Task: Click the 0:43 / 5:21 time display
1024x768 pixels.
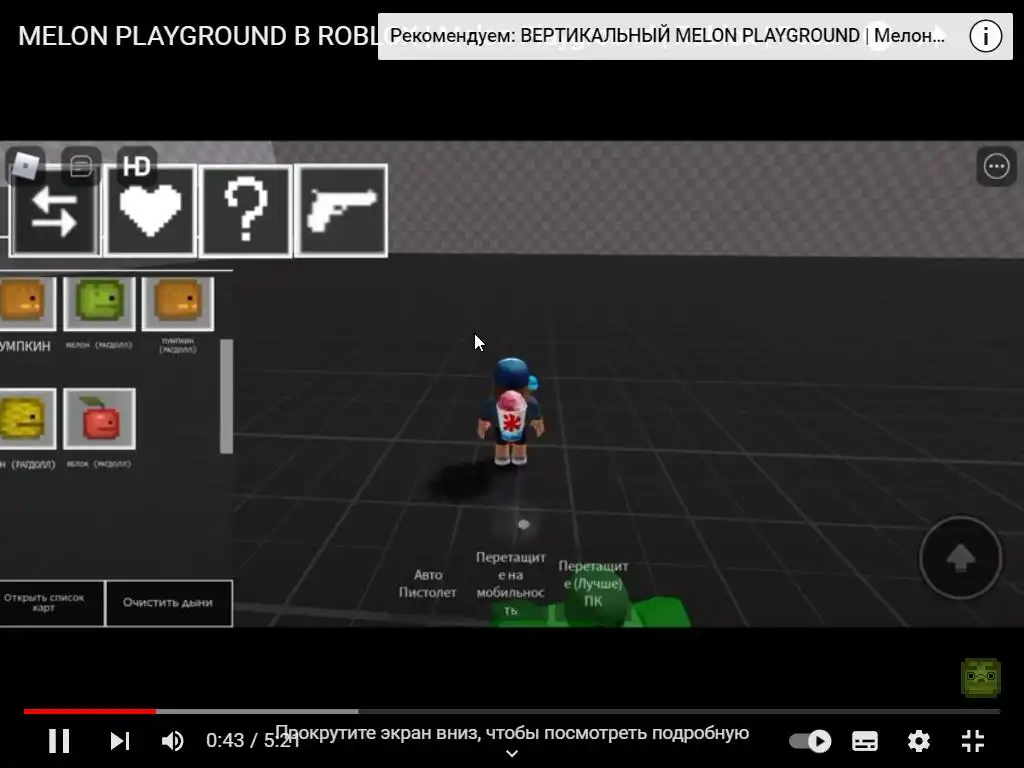Action: 252,741
